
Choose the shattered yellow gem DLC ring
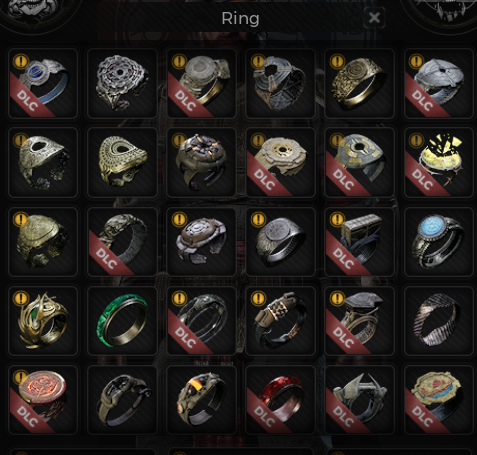[x=439, y=162]
